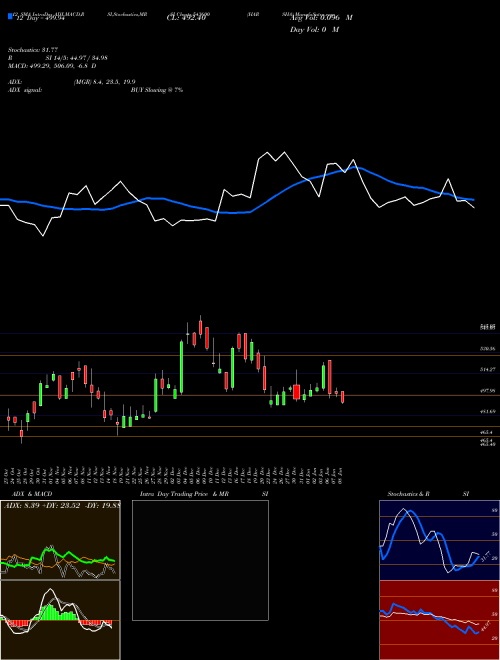500x660 pixels.
Task: Open the ADX indicator mini chart
Action: [60, 540]
